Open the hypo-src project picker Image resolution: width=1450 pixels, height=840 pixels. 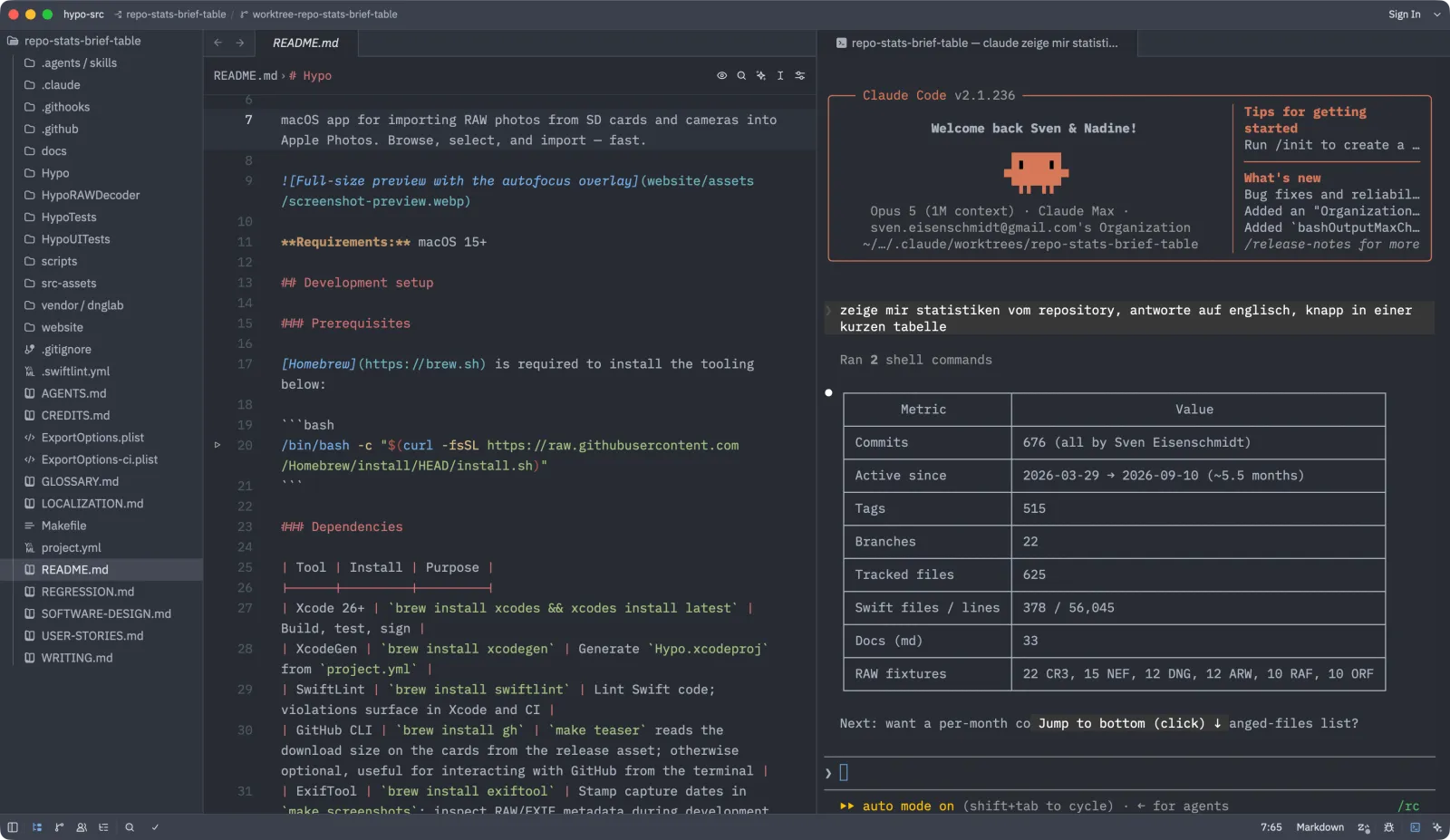(83, 14)
